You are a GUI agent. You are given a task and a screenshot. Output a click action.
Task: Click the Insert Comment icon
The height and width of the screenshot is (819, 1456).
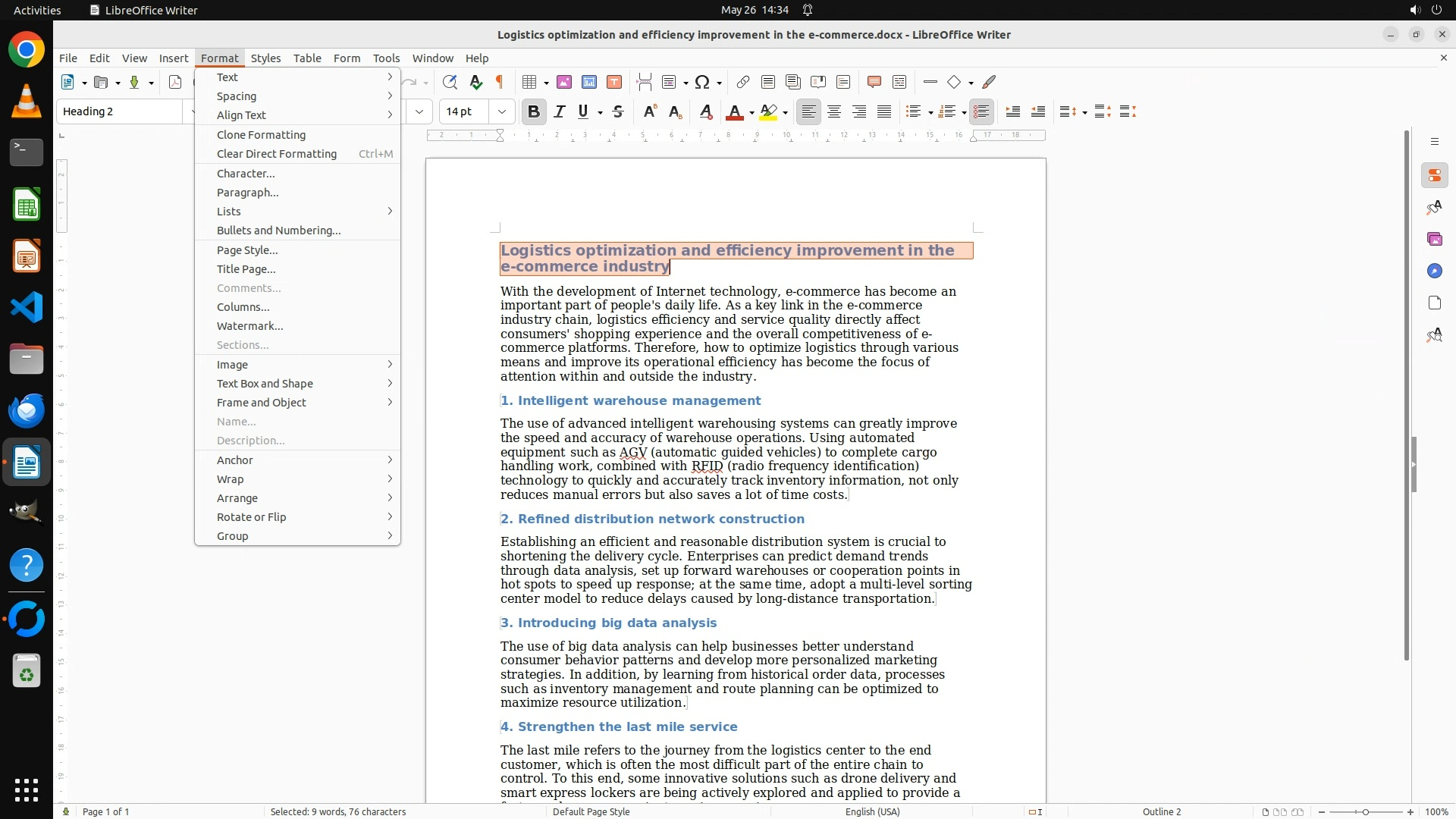pos(874,82)
